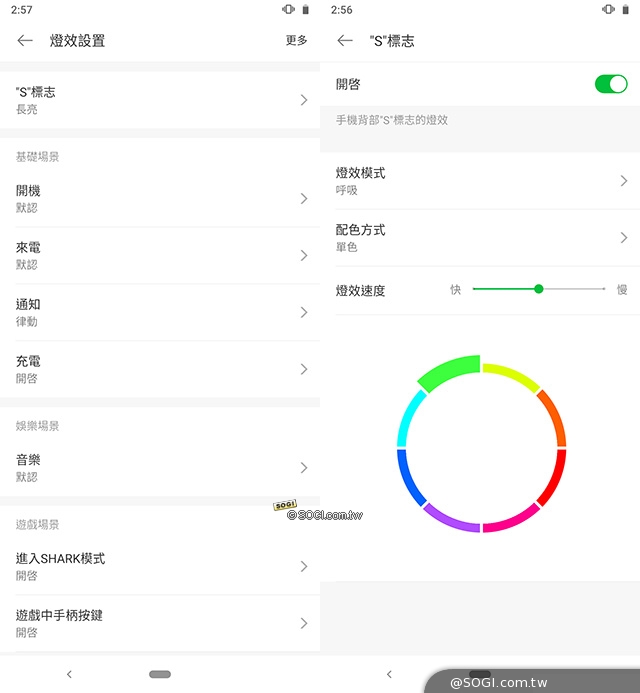Tap left navigation bar back chevron
Viewport: 640px width, 693px height.
click(x=69, y=674)
